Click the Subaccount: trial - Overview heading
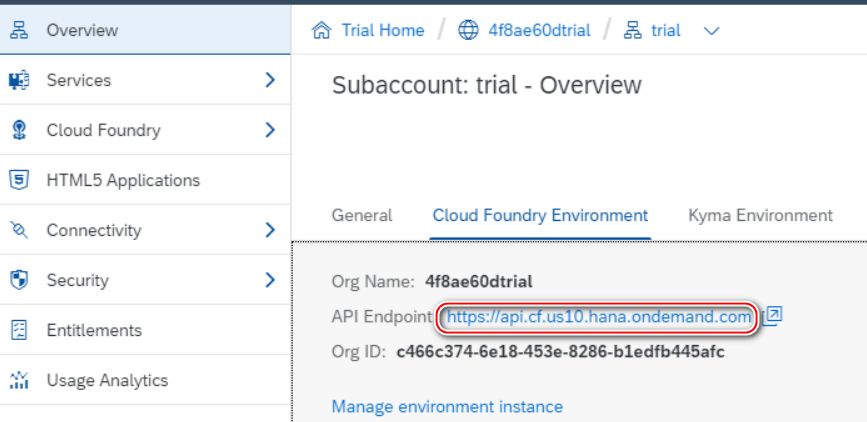 487,86
